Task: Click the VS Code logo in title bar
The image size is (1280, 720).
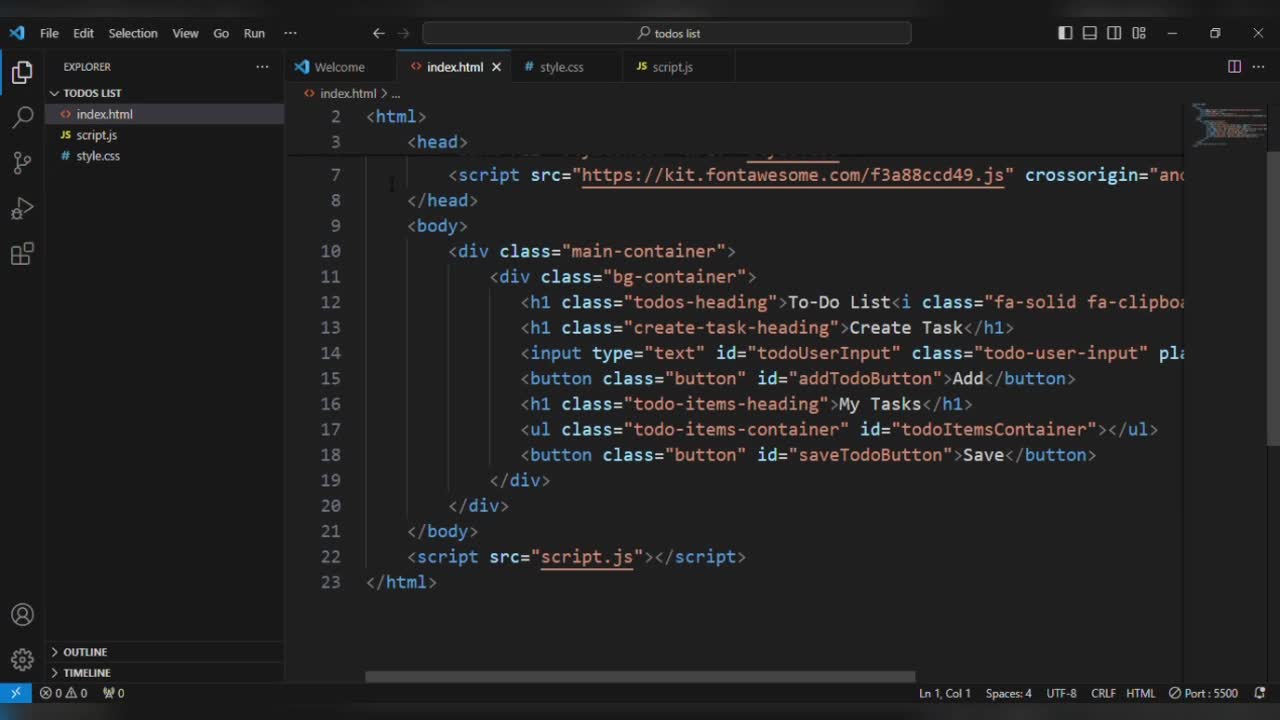Action: pos(16,33)
